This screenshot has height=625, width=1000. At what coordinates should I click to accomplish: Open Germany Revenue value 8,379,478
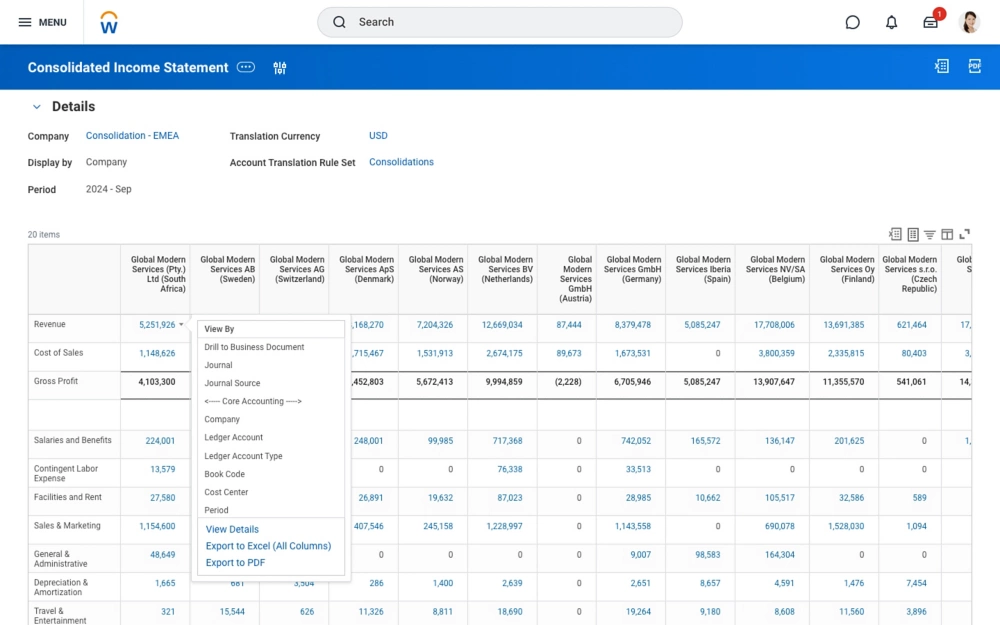(x=633, y=325)
